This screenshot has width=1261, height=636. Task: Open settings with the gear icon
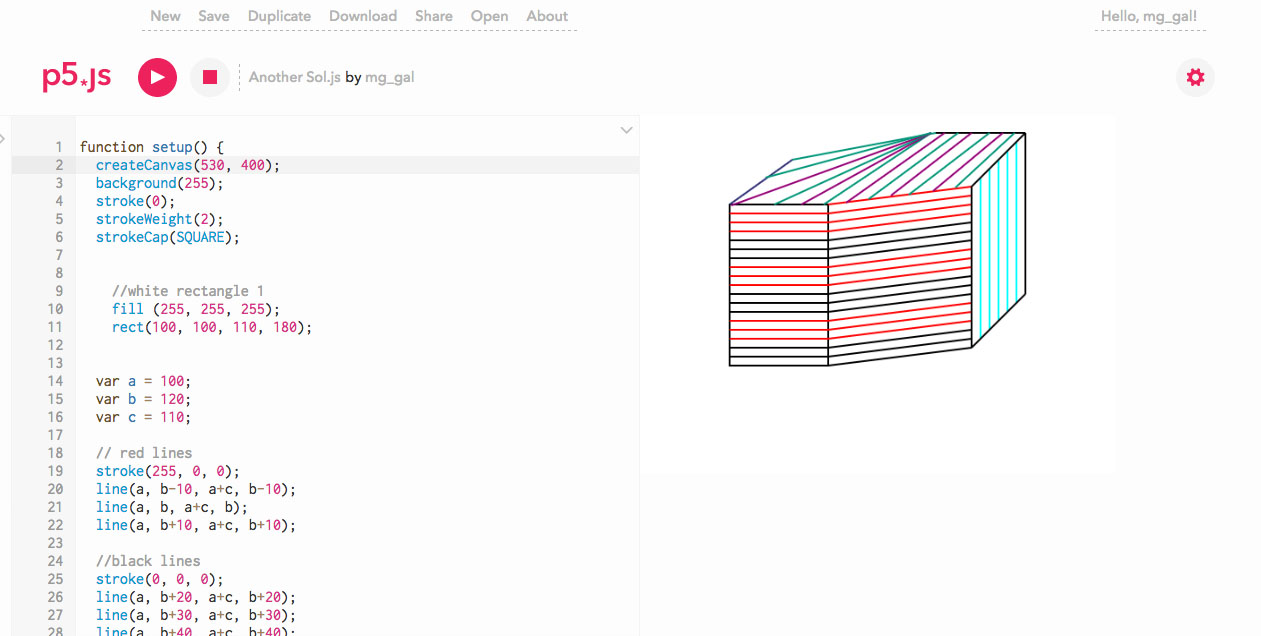(x=1195, y=77)
